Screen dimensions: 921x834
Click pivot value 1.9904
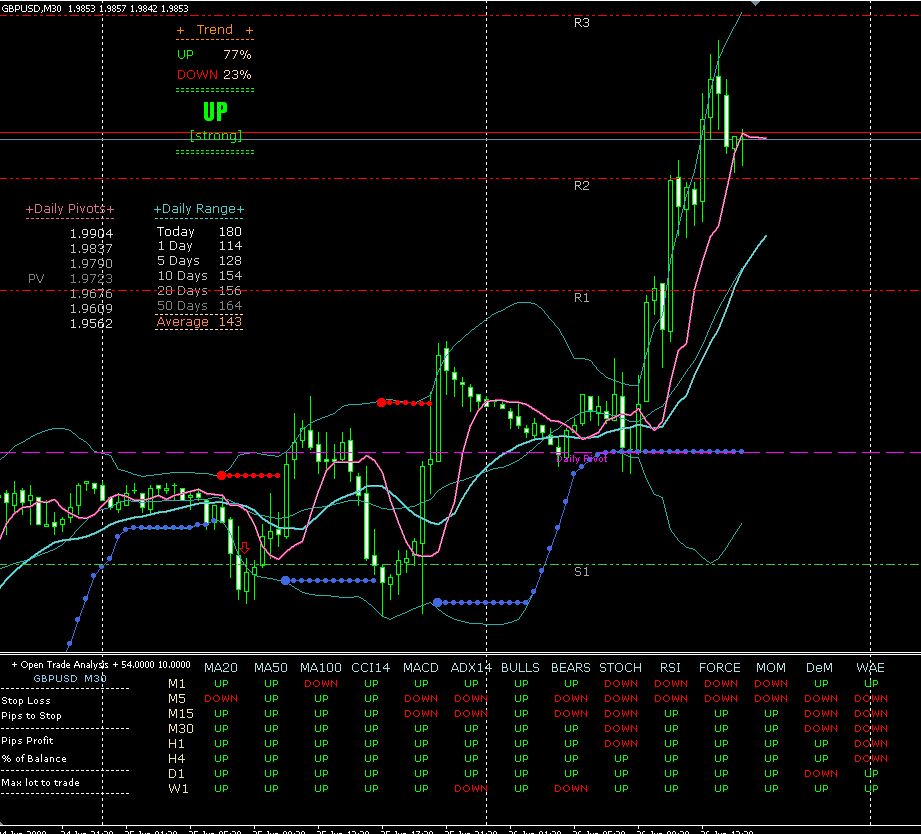(91, 234)
